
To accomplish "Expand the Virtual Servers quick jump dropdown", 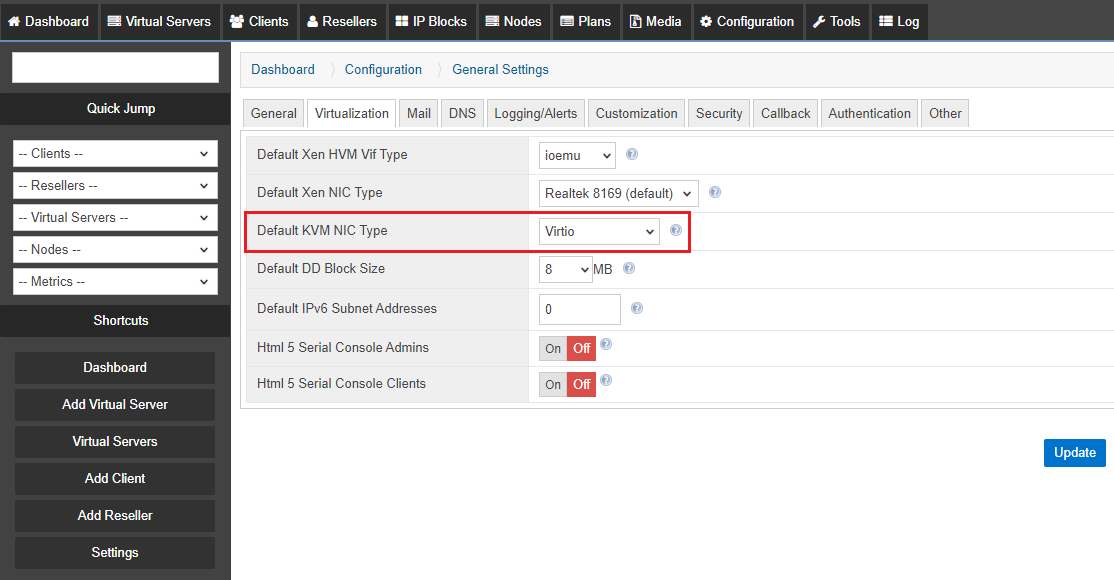I will (115, 218).
